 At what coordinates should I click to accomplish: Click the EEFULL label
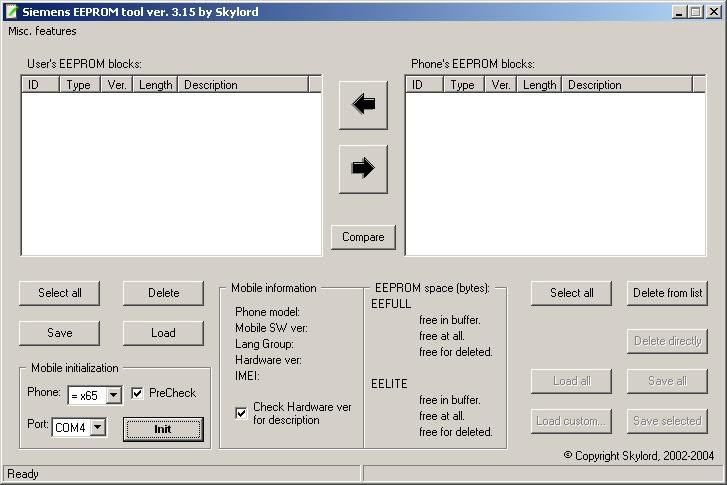(391, 304)
